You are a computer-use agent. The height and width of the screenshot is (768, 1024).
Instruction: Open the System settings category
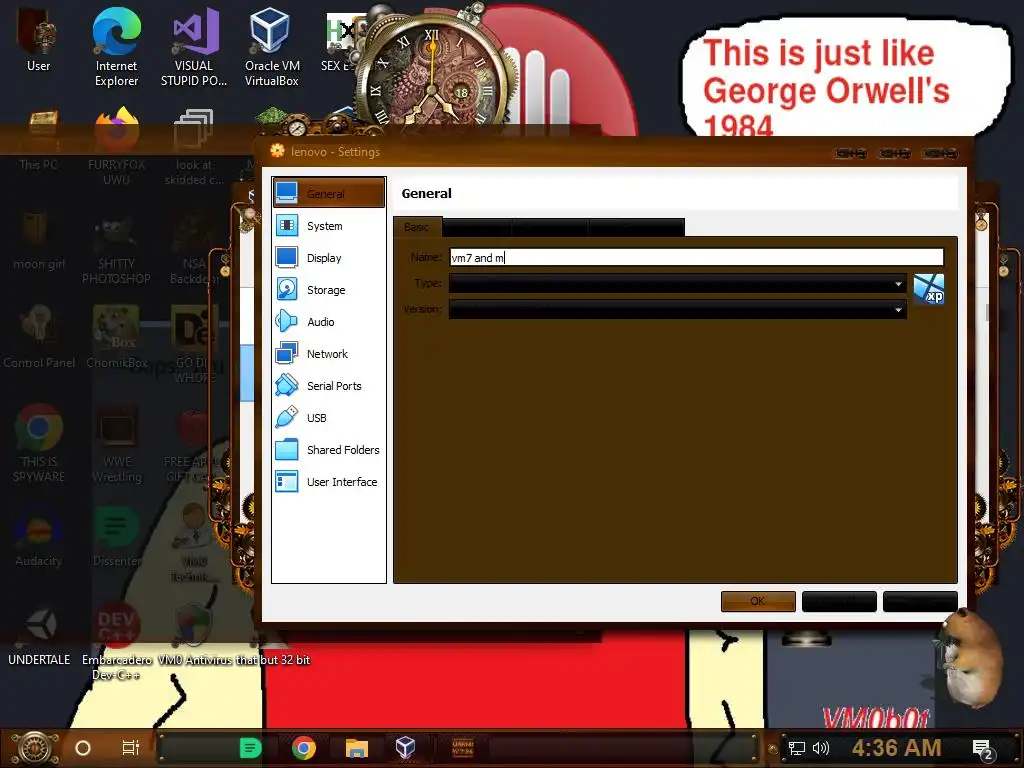point(328,226)
